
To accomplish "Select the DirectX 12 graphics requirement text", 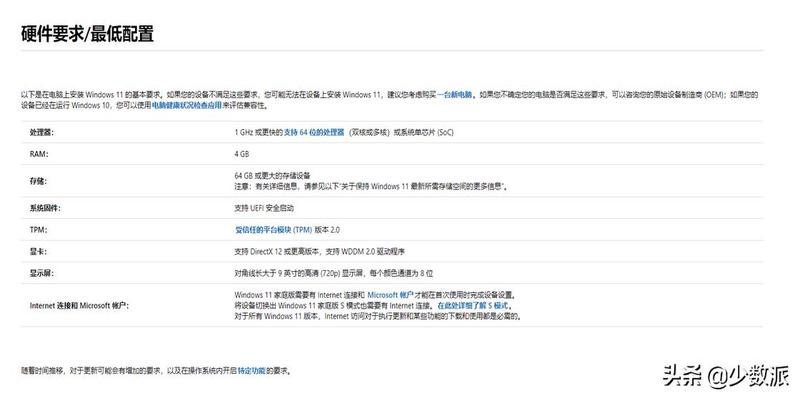I will coord(320,252).
